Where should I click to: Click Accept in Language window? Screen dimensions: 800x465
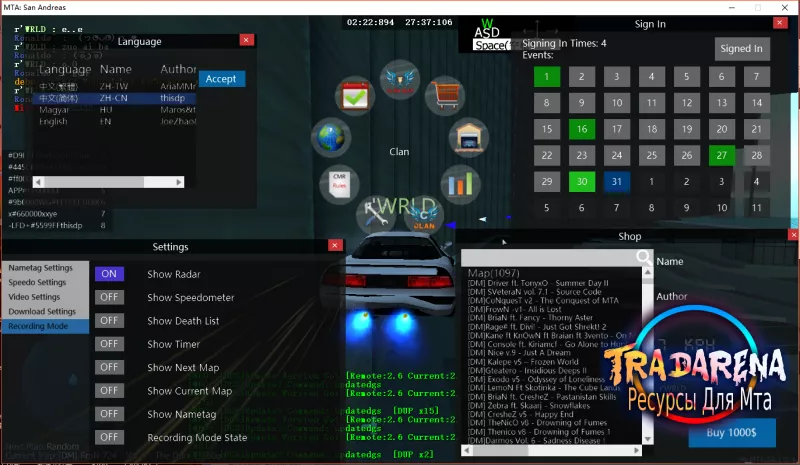click(x=222, y=79)
